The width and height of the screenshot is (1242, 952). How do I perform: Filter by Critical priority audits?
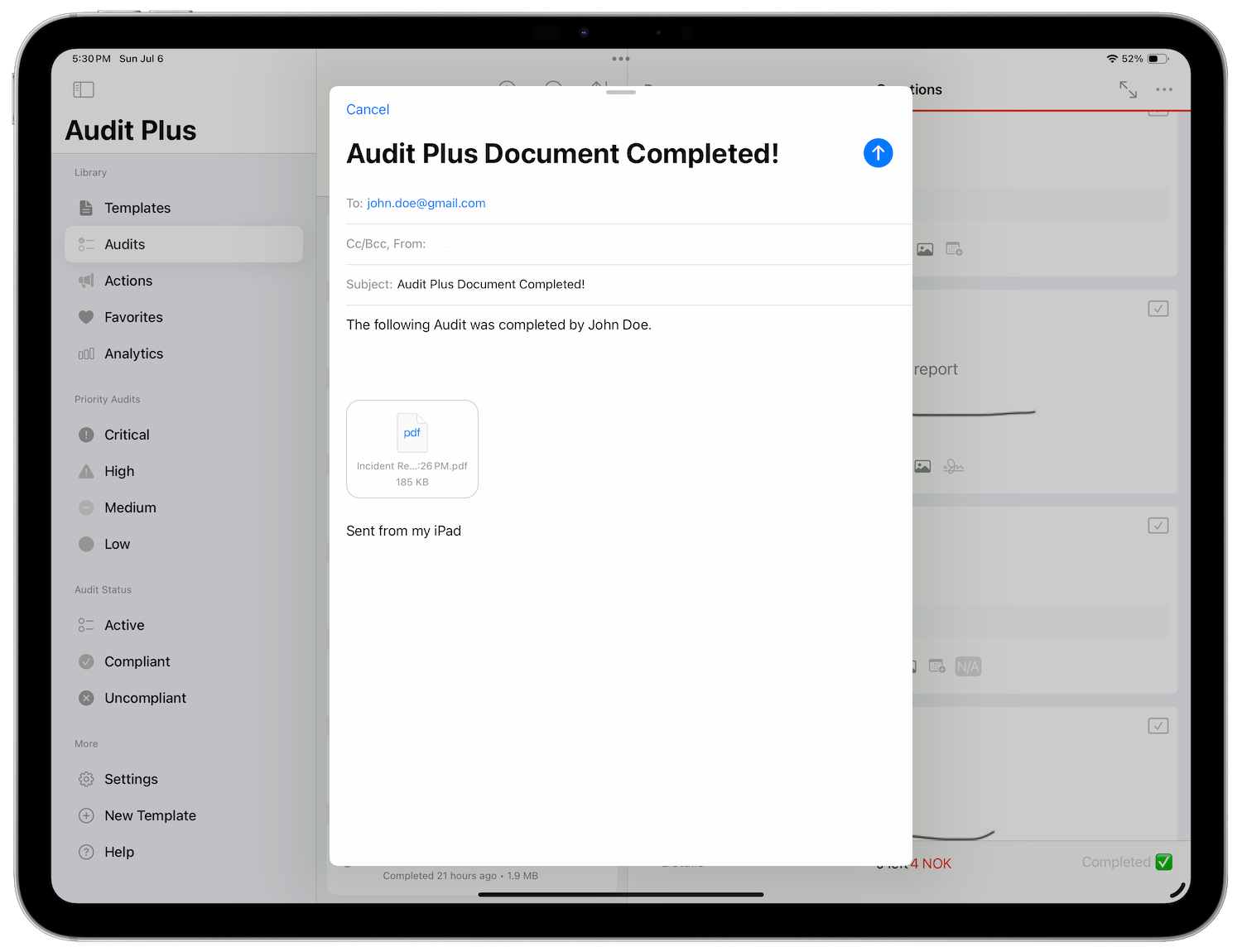184,435
